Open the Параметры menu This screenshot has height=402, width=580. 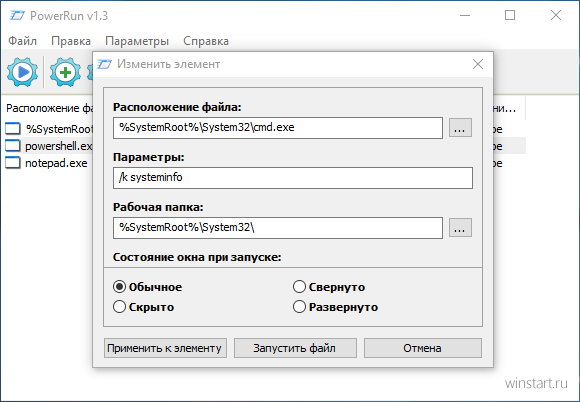[x=137, y=41]
